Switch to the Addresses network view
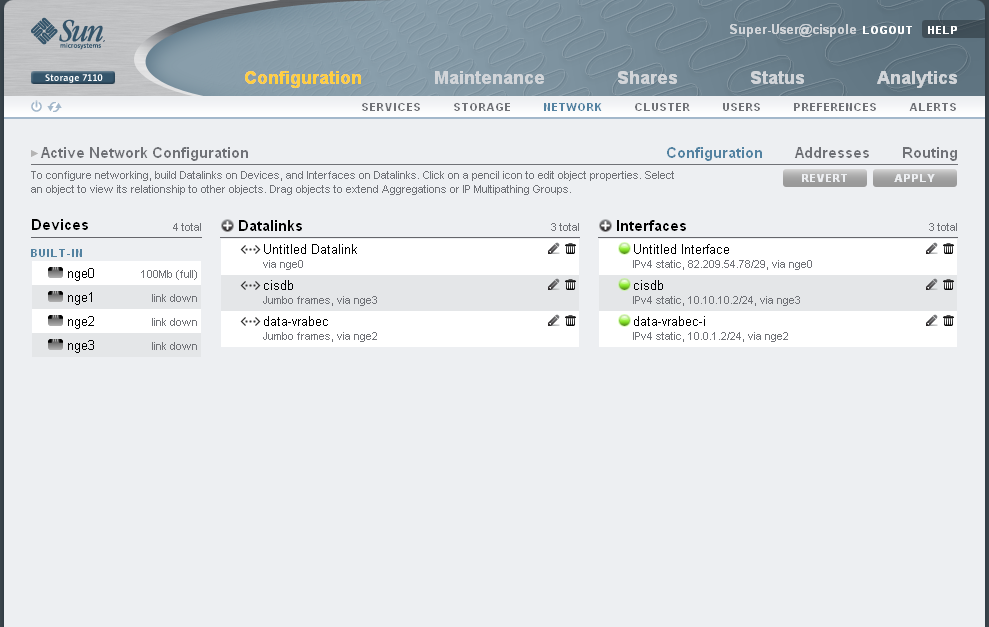The width and height of the screenshot is (989, 627). [x=832, y=153]
